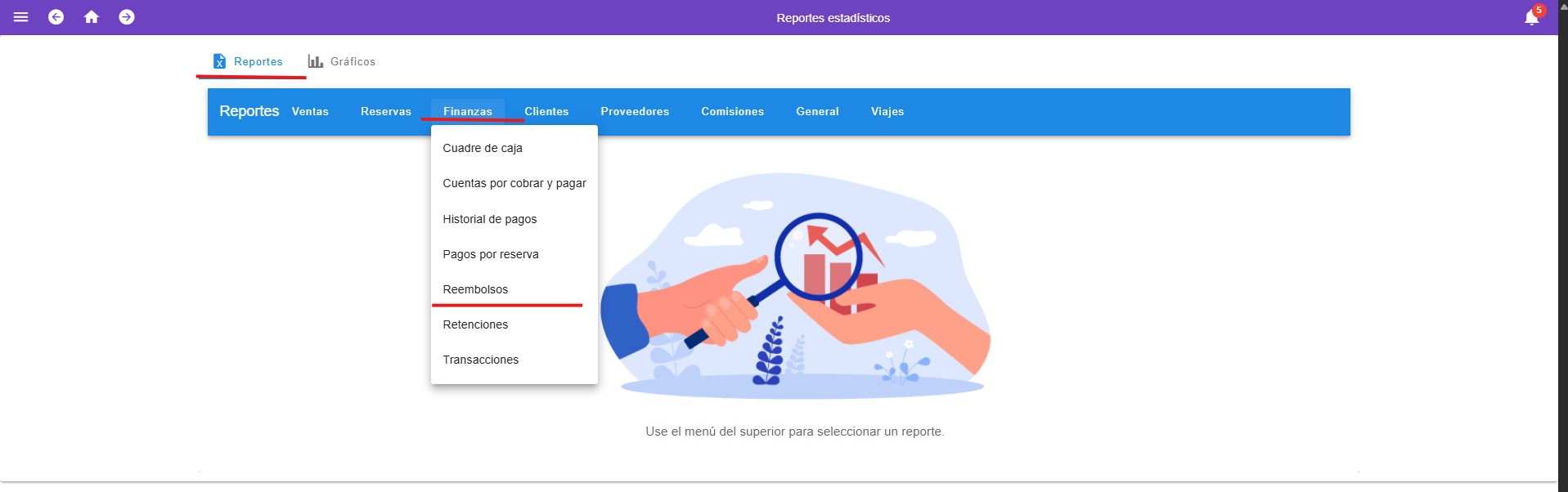Open the hamburger main menu
This screenshot has width=1568, height=492.
(21, 17)
